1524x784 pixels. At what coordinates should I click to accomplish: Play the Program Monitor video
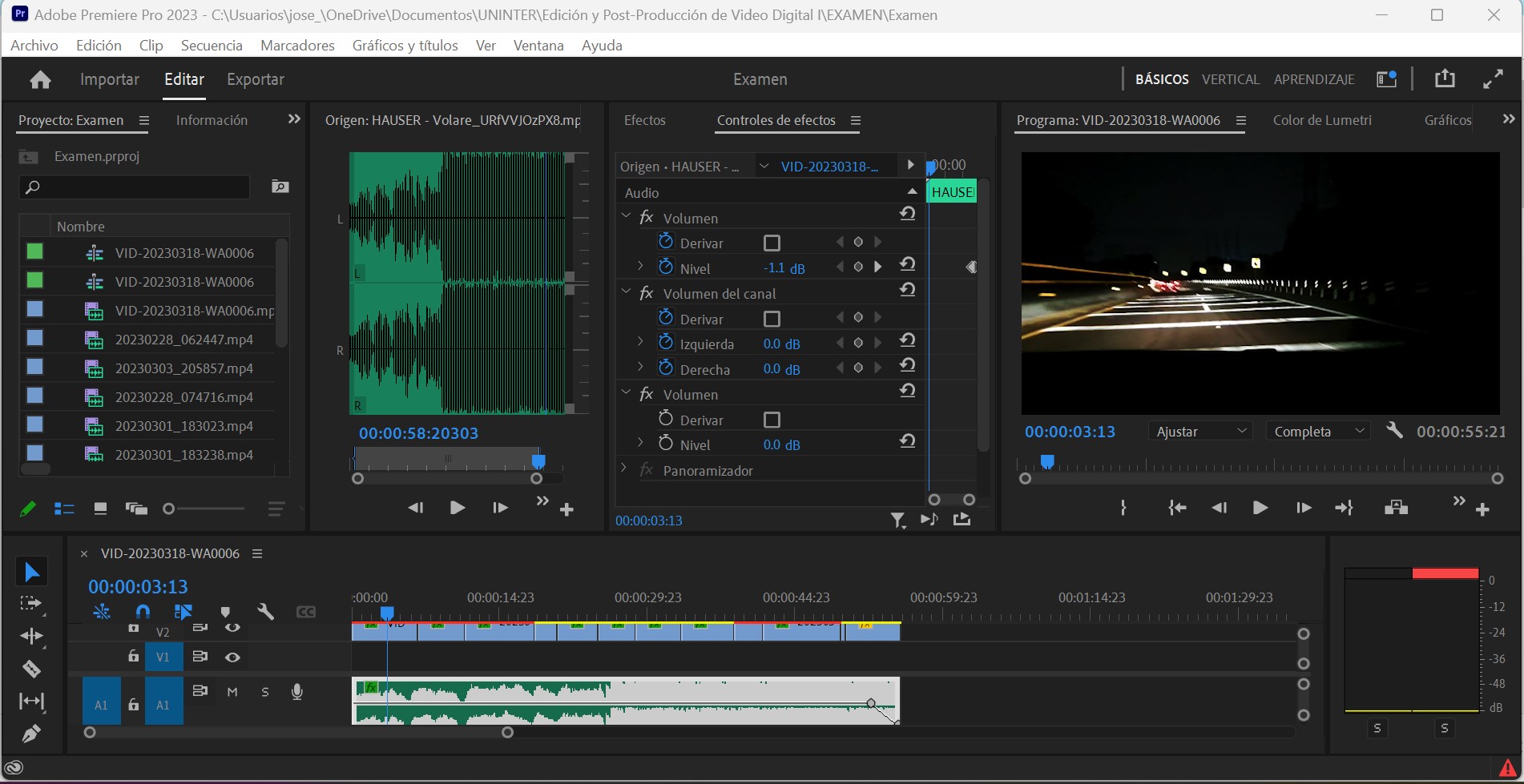pos(1260,508)
